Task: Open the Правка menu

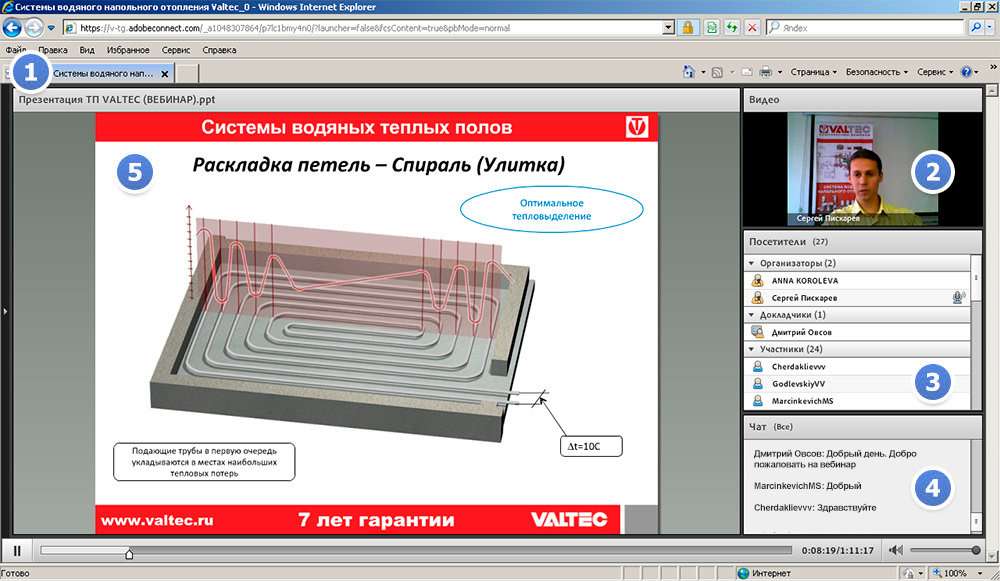Action: point(52,50)
